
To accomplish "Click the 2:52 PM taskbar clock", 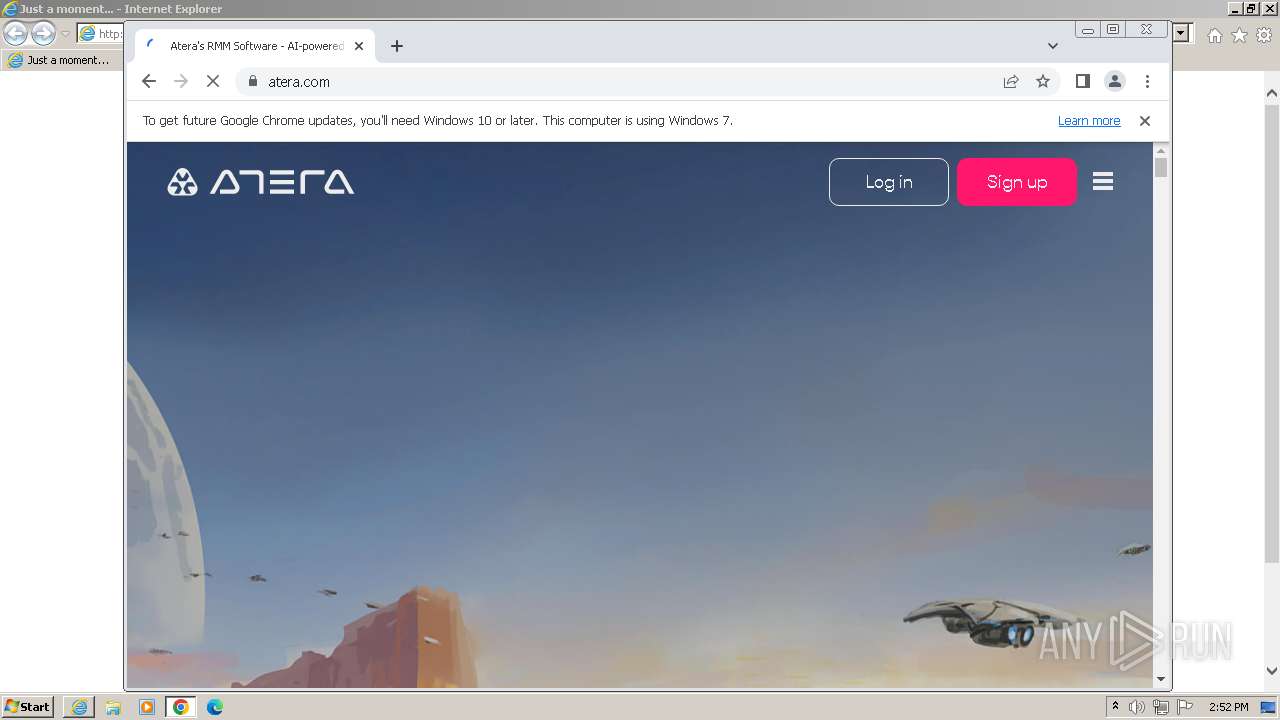I will point(1228,707).
